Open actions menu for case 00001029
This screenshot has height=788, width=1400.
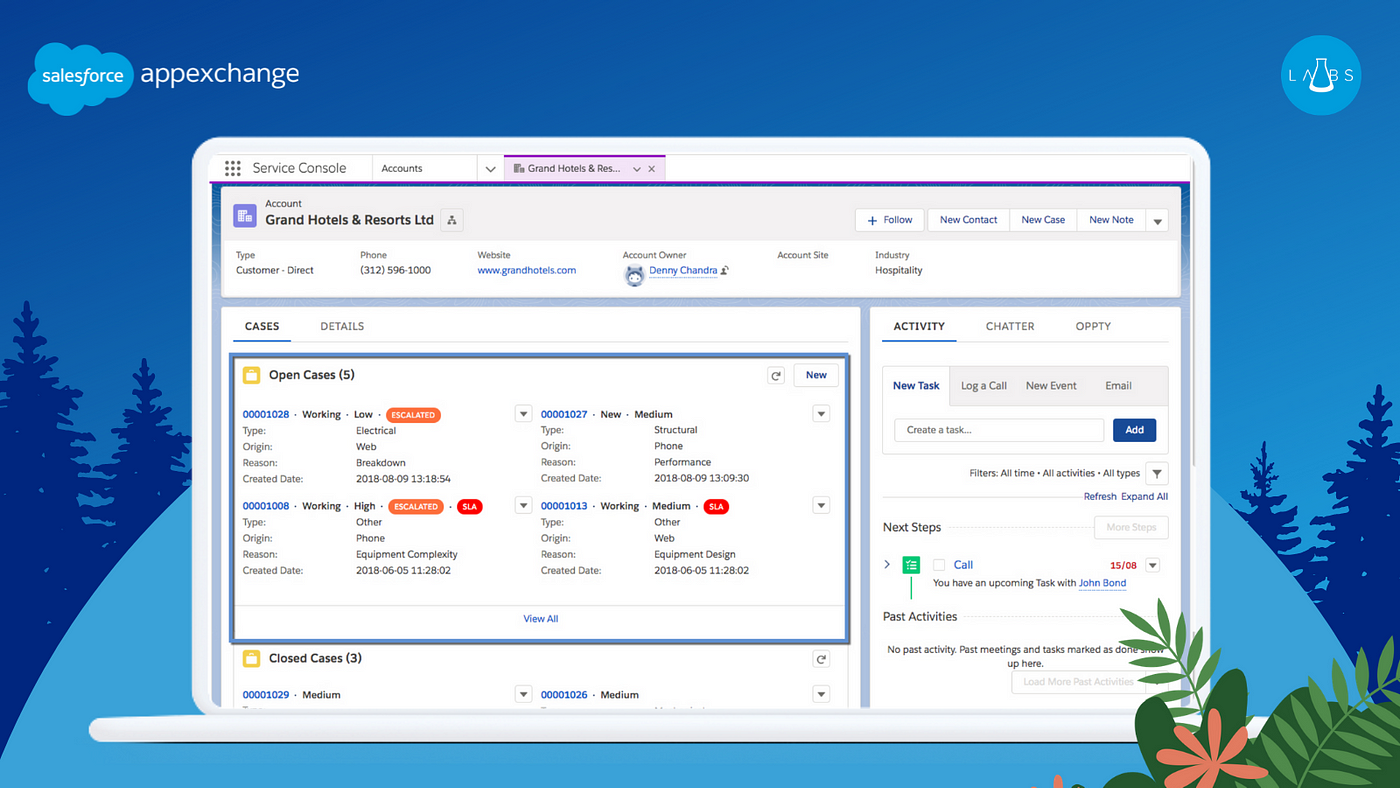coord(523,694)
